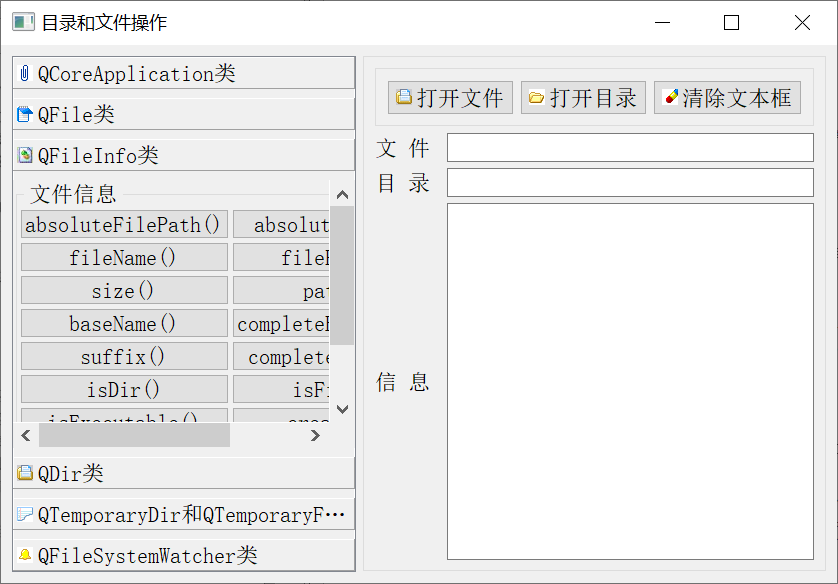The height and width of the screenshot is (584, 838).
Task: Switch to the QFileSystemWatcher类 page
Action: (x=184, y=555)
